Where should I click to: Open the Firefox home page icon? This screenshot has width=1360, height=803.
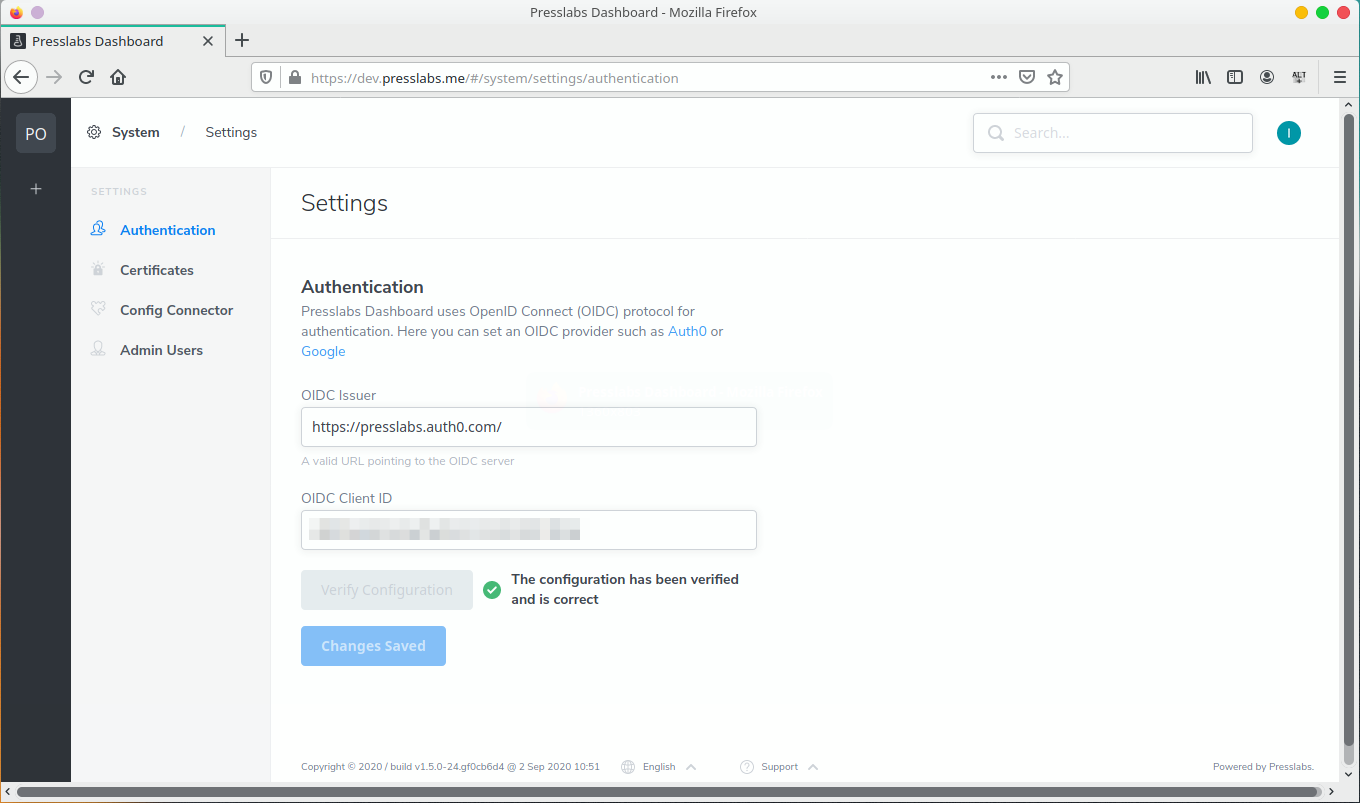click(x=118, y=77)
